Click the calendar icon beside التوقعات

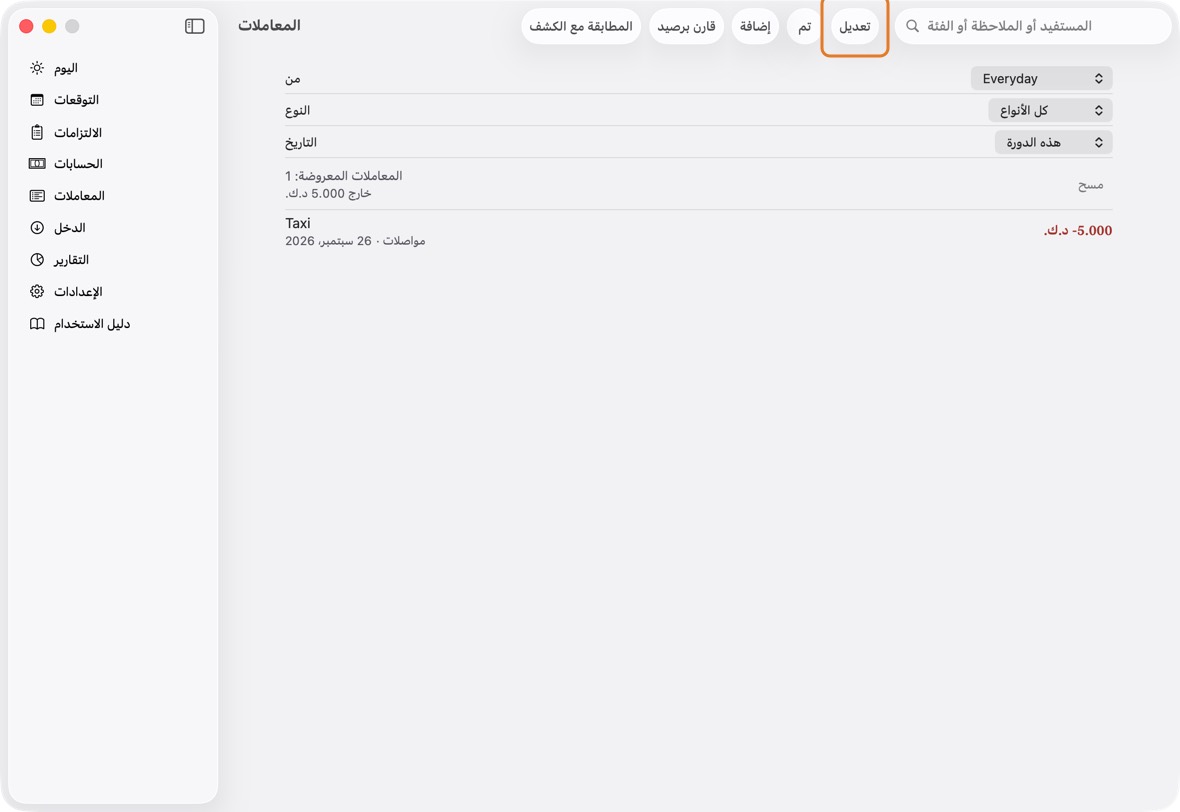point(37,100)
